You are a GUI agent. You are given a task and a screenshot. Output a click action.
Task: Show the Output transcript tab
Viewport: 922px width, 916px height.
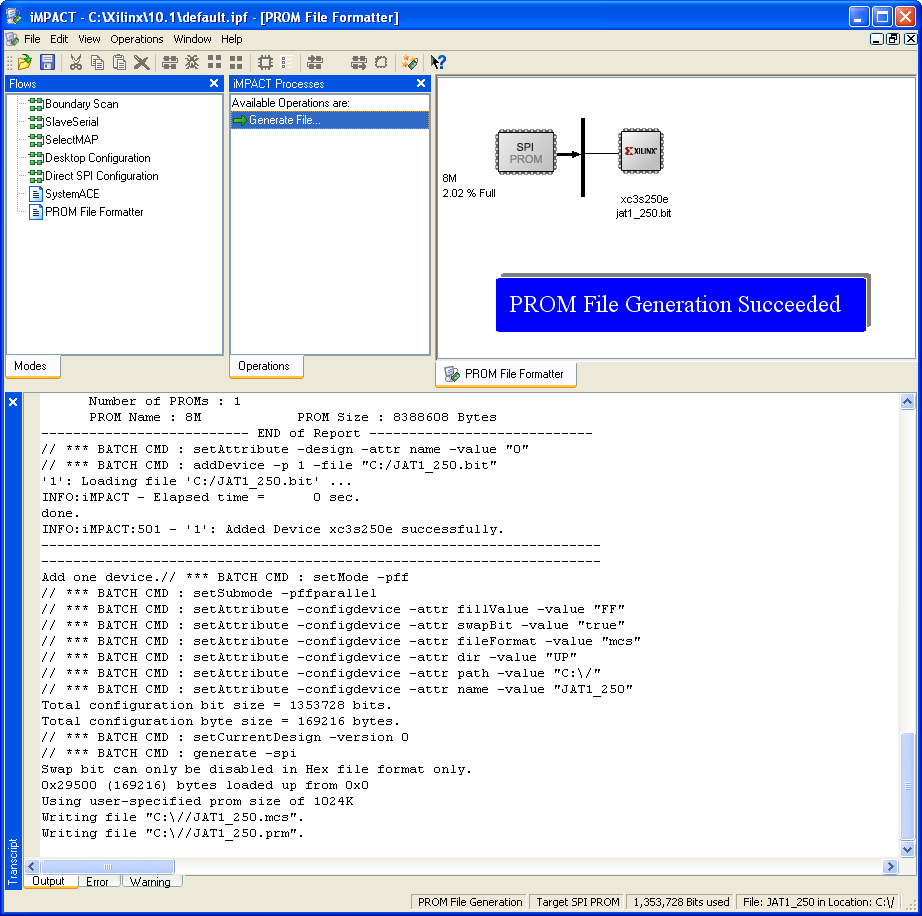[x=51, y=881]
